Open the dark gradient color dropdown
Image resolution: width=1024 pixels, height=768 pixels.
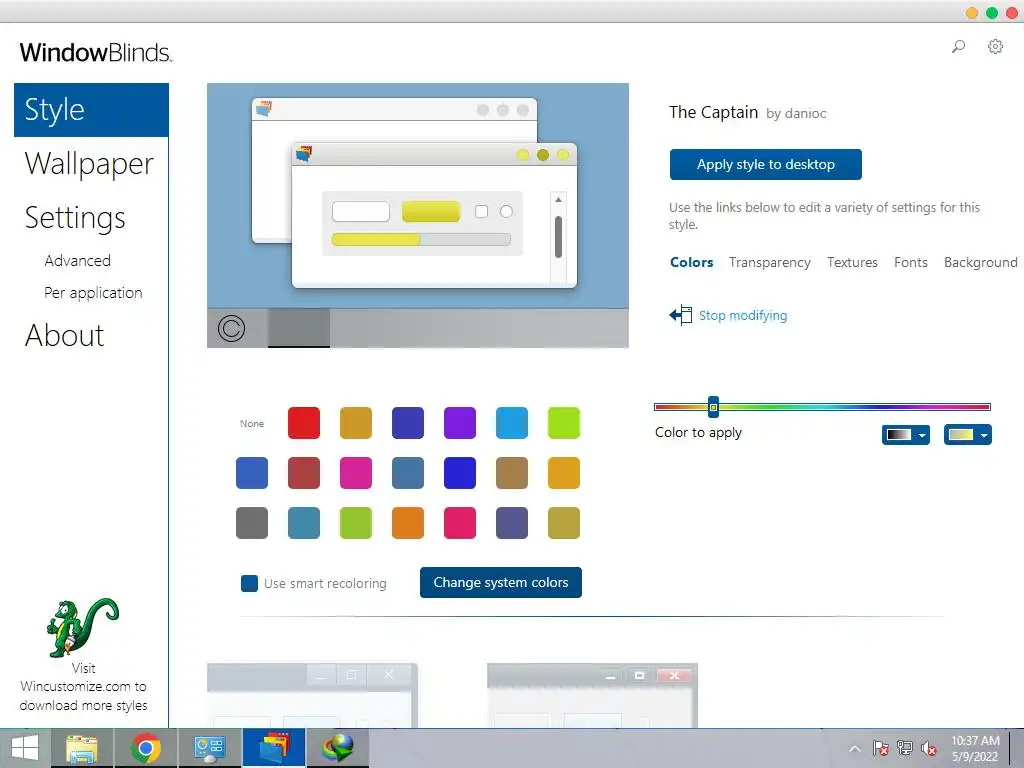click(x=906, y=435)
